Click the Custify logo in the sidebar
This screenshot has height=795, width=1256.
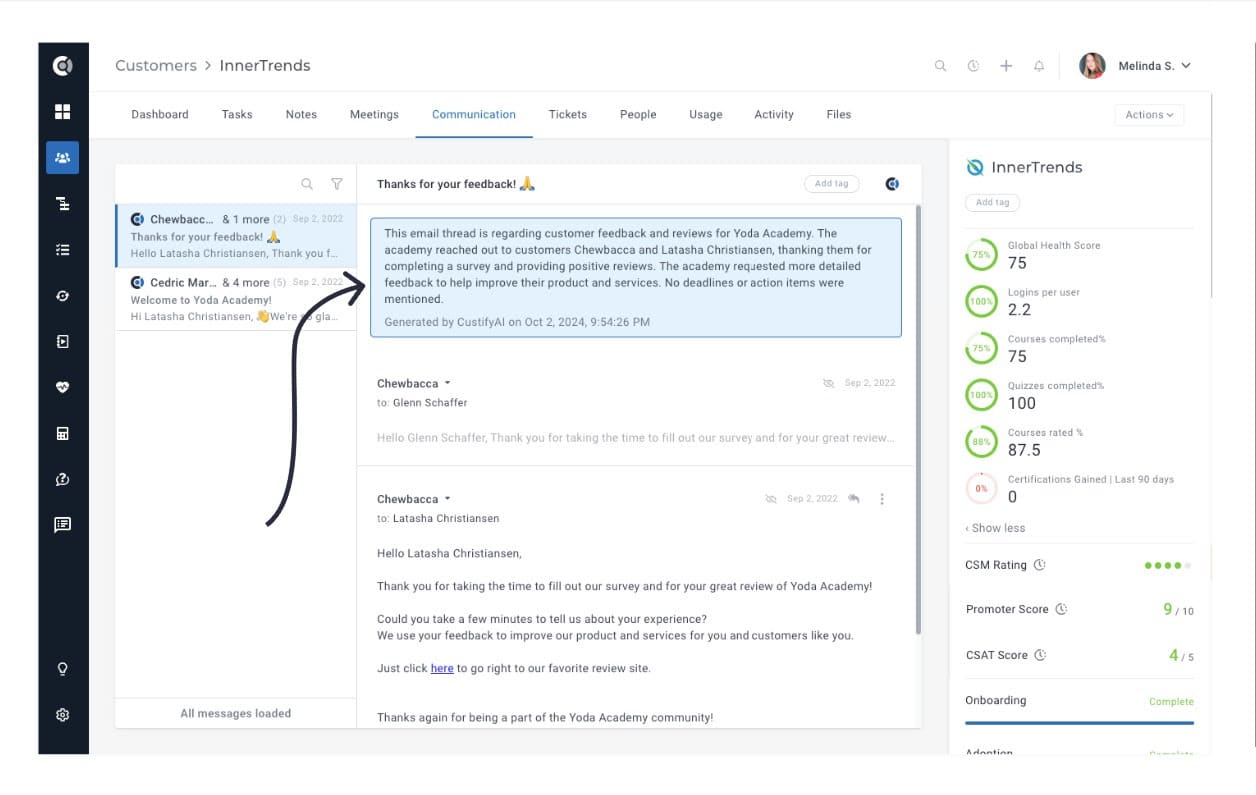(x=62, y=66)
